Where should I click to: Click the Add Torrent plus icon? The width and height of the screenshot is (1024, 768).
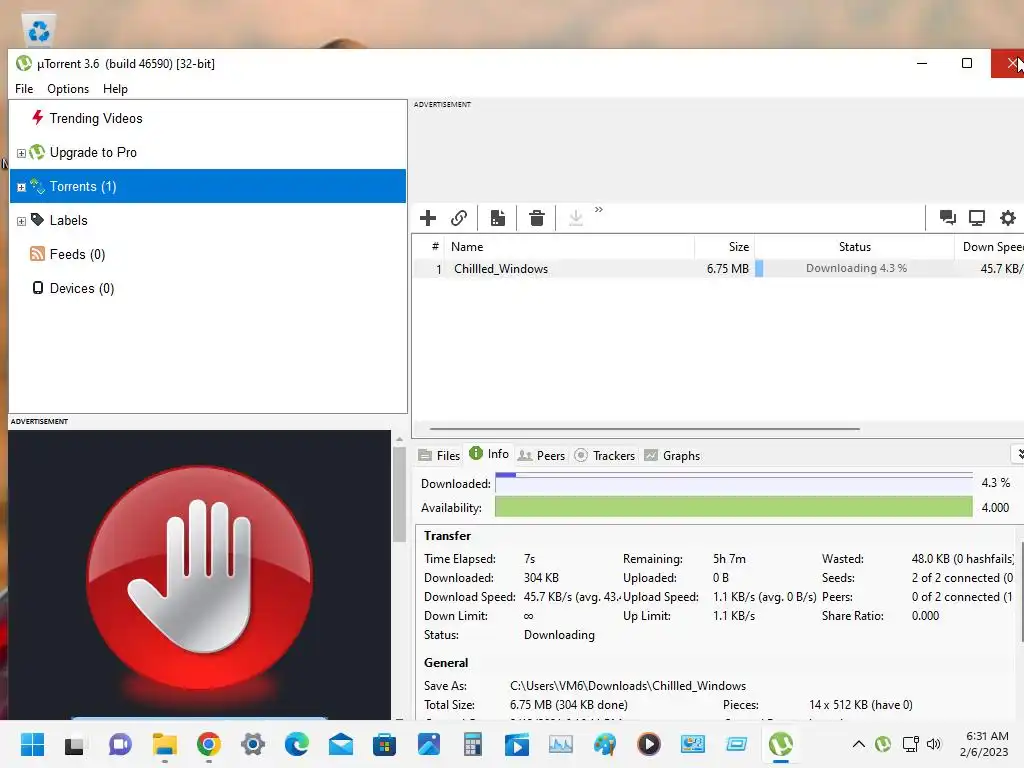click(x=428, y=217)
